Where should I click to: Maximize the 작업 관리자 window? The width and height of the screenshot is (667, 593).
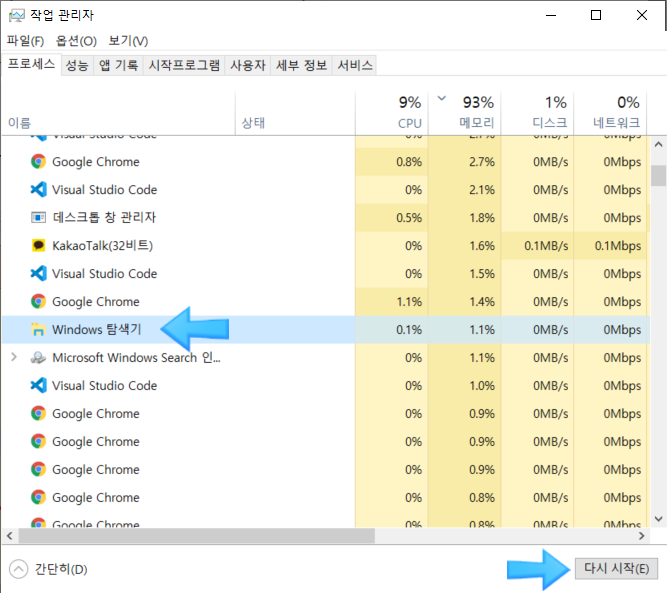pyautogui.click(x=596, y=15)
